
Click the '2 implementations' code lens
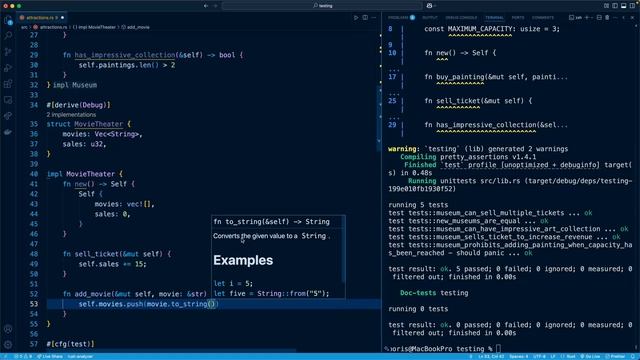[x=71, y=115]
